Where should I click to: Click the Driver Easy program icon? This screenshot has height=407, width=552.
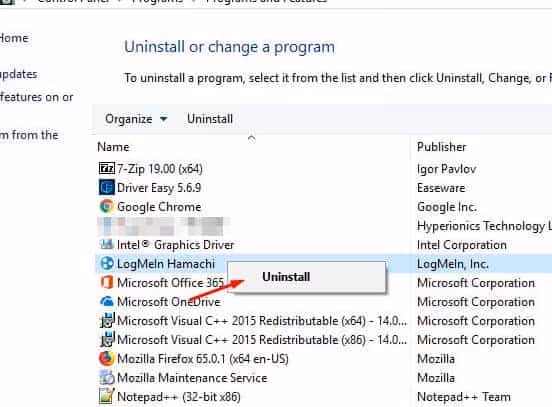(x=106, y=187)
